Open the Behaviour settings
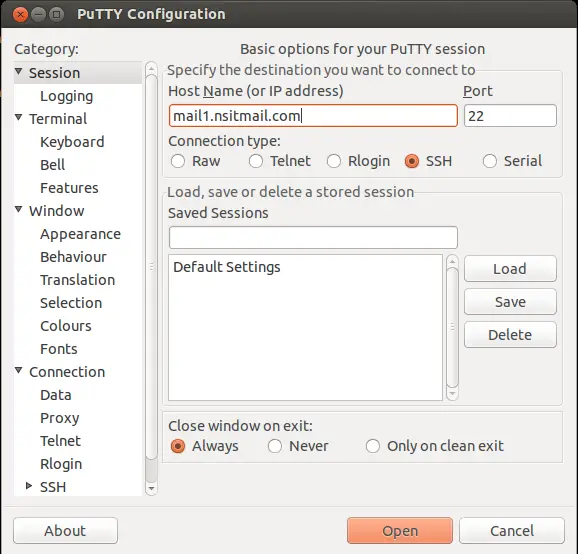Screen dimensions: 578x554 (x=73, y=257)
